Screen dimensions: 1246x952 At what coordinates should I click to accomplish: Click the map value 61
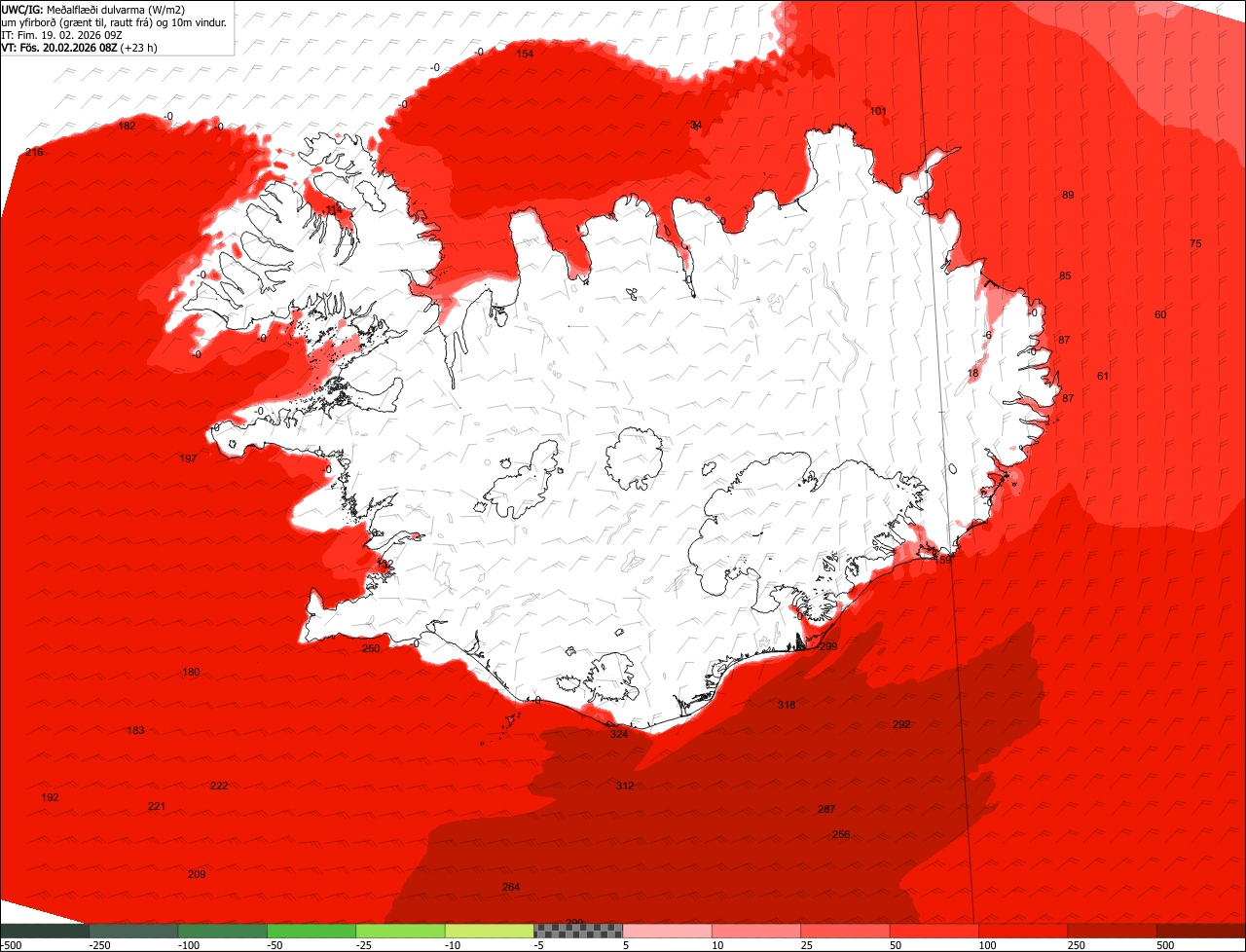pyautogui.click(x=1103, y=377)
